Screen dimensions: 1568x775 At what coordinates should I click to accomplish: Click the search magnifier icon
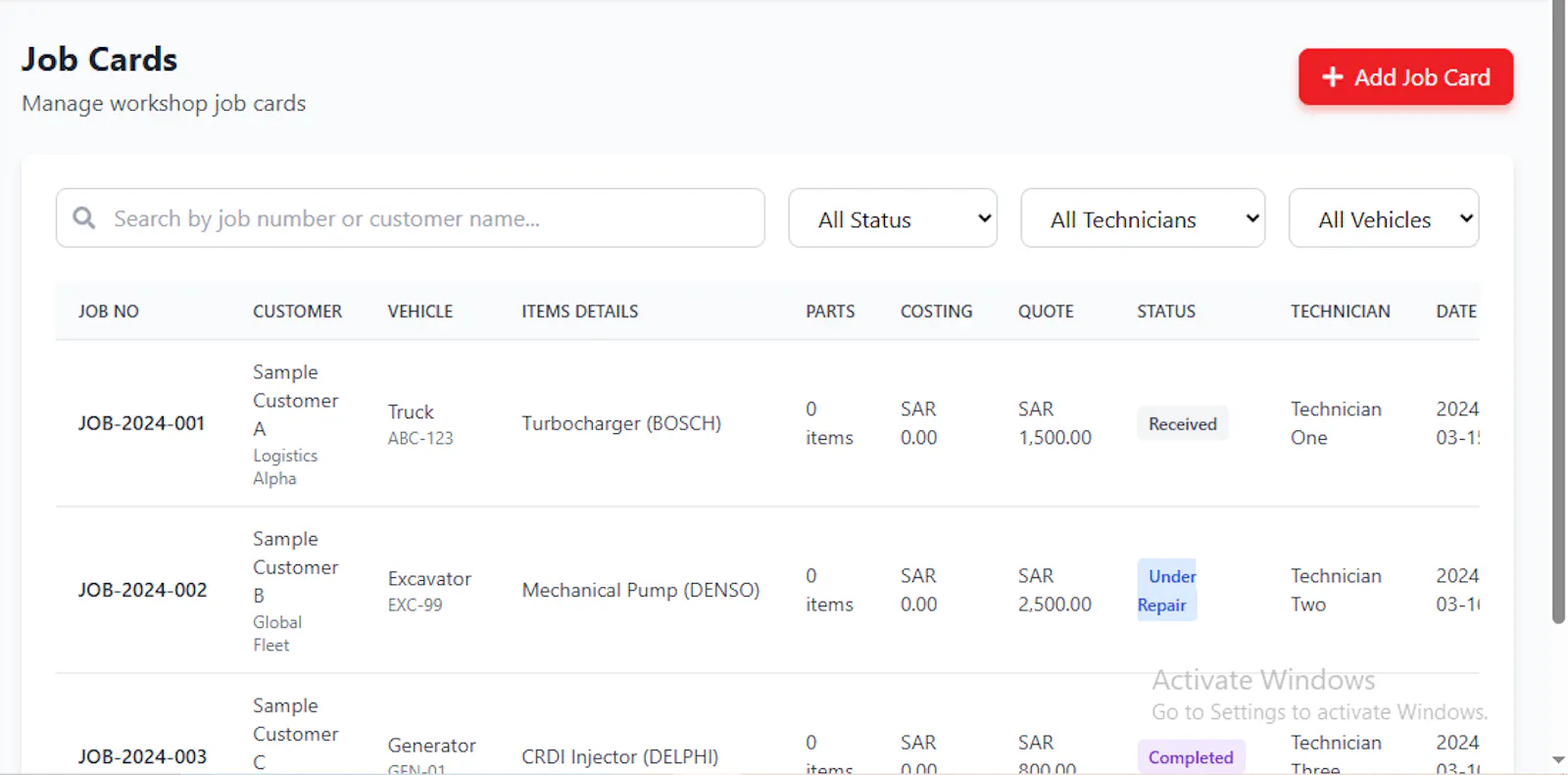click(84, 218)
